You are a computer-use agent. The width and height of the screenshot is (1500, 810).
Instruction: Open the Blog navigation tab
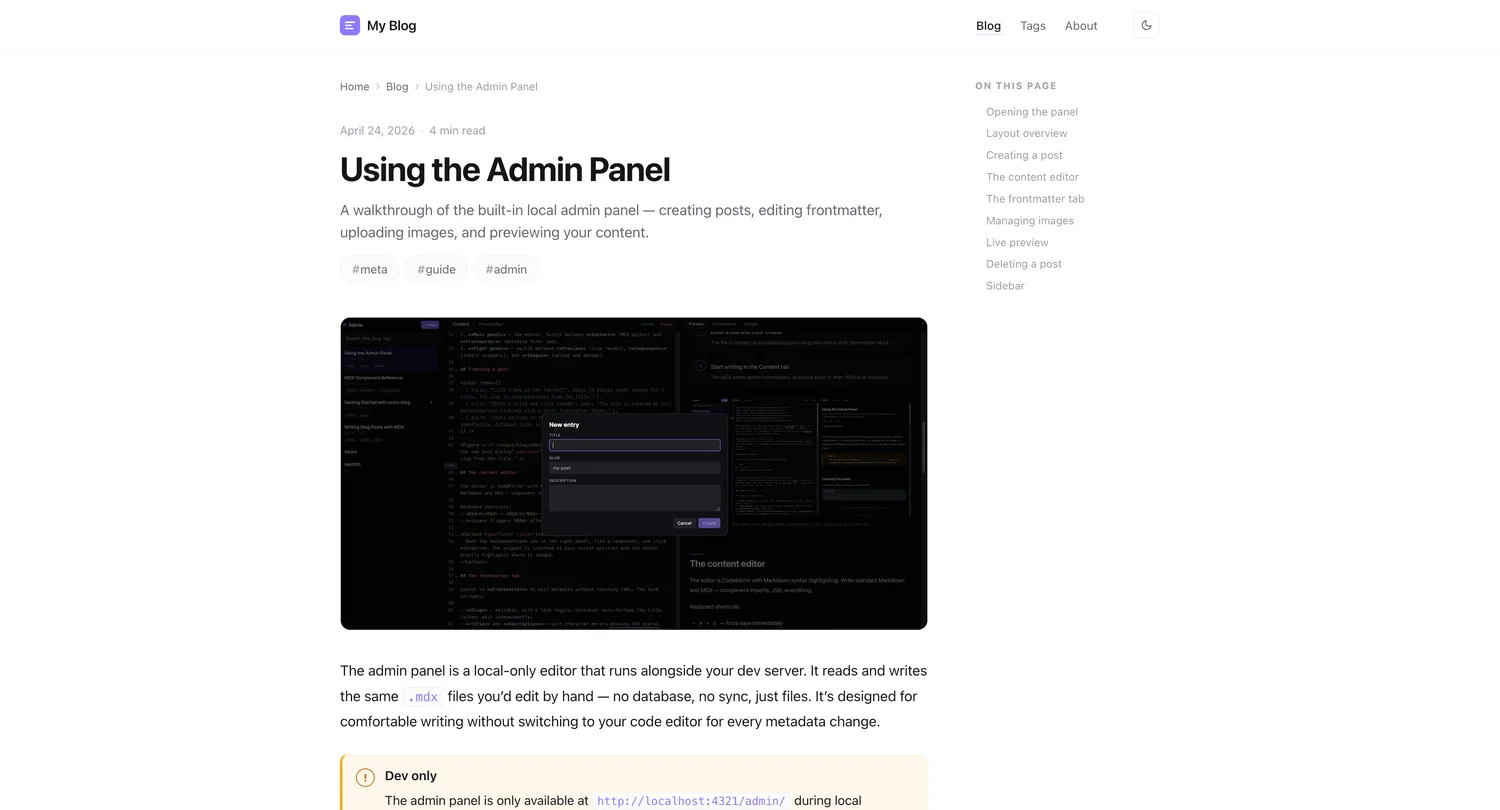(988, 26)
